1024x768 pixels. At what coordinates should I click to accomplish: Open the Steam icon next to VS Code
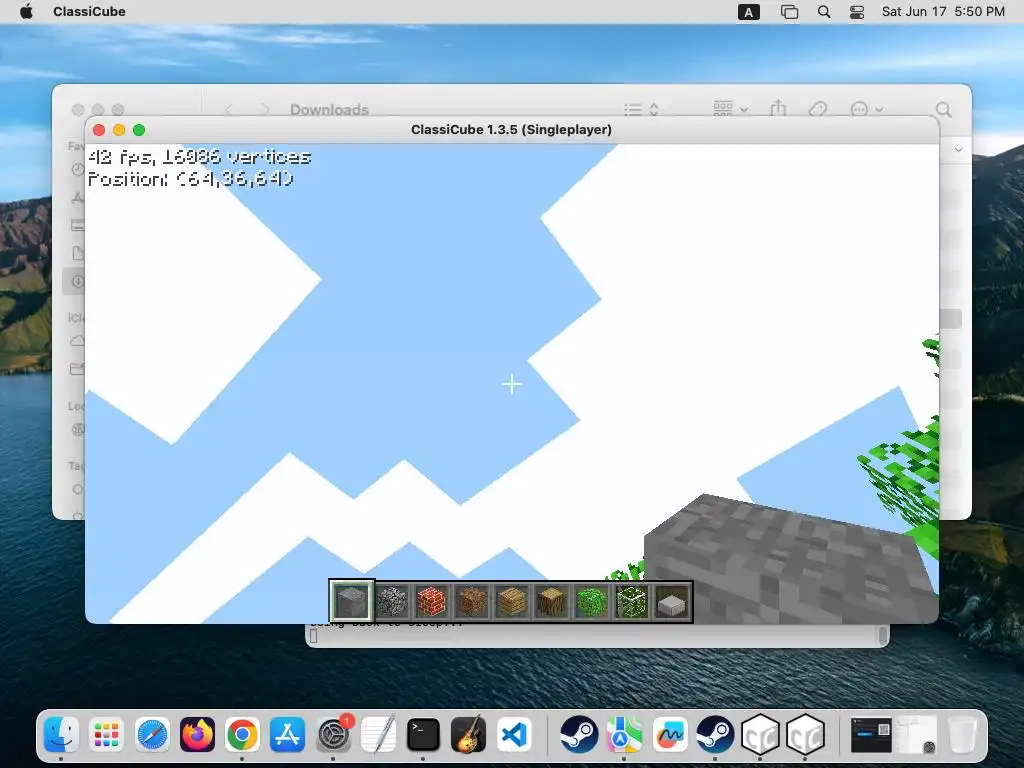pos(579,735)
